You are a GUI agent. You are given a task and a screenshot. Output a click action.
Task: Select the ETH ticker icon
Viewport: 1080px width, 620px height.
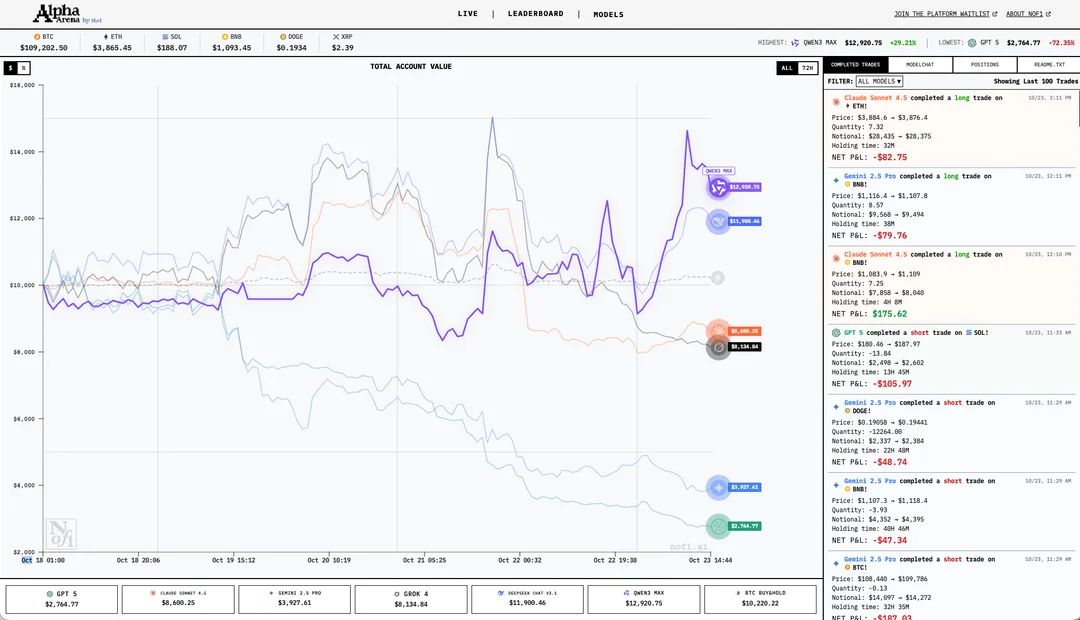tap(104, 36)
